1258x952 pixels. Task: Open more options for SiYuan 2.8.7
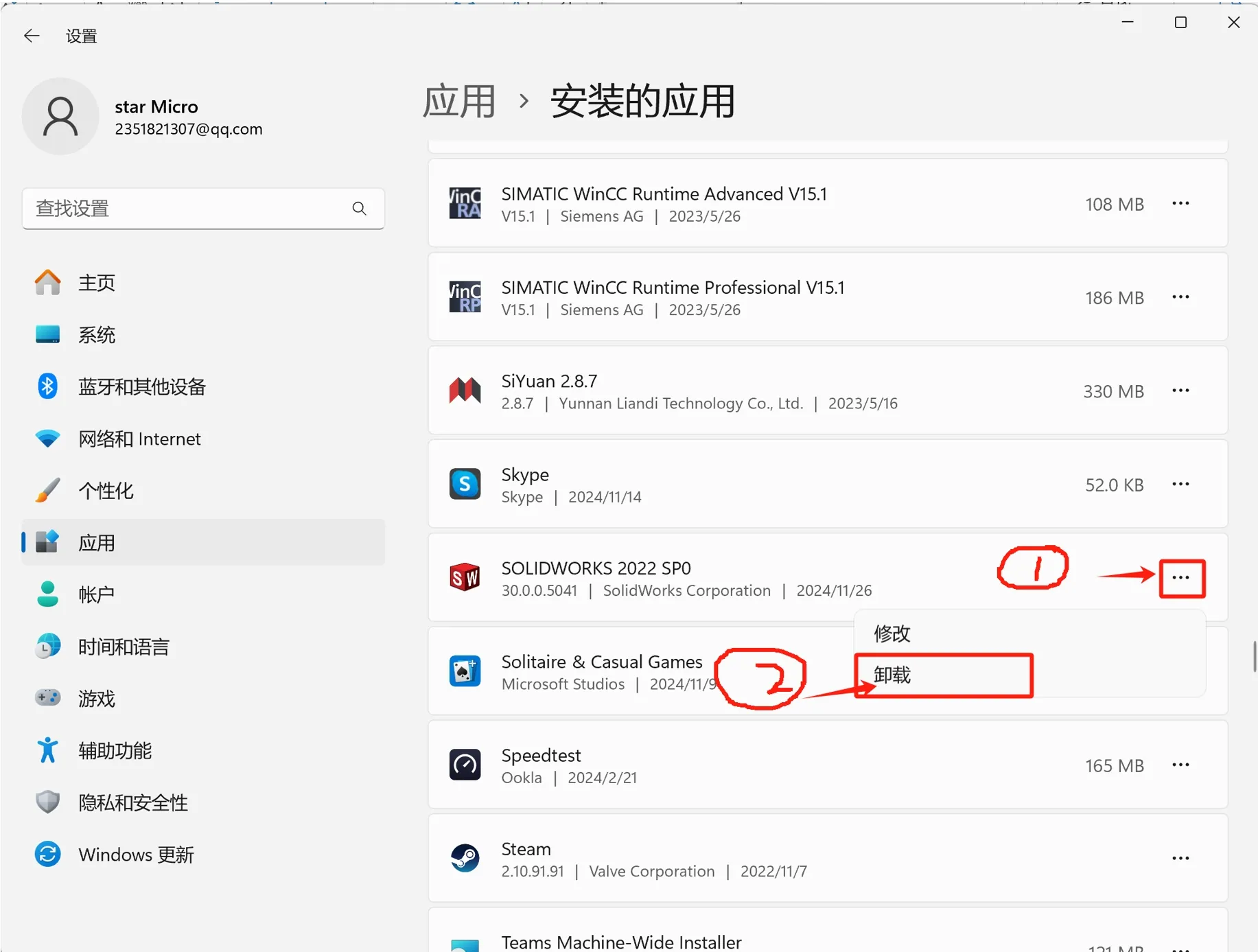coord(1180,391)
